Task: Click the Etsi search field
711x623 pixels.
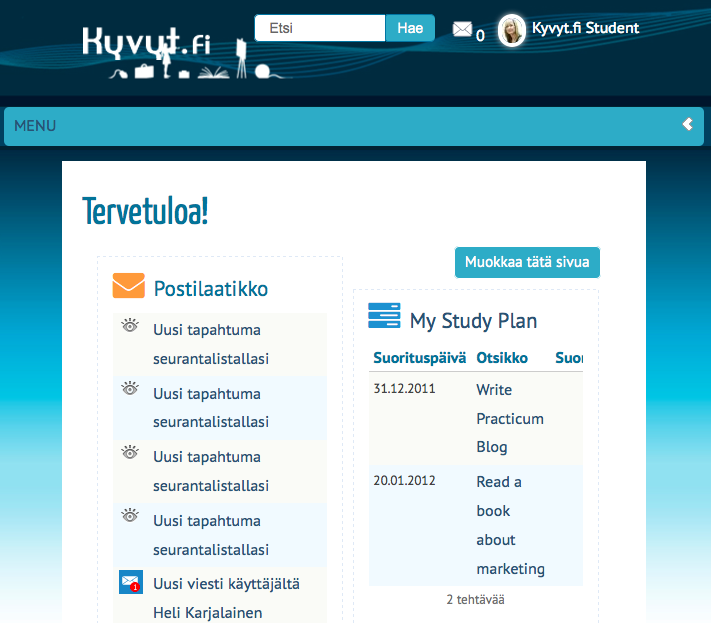Action: click(320, 28)
